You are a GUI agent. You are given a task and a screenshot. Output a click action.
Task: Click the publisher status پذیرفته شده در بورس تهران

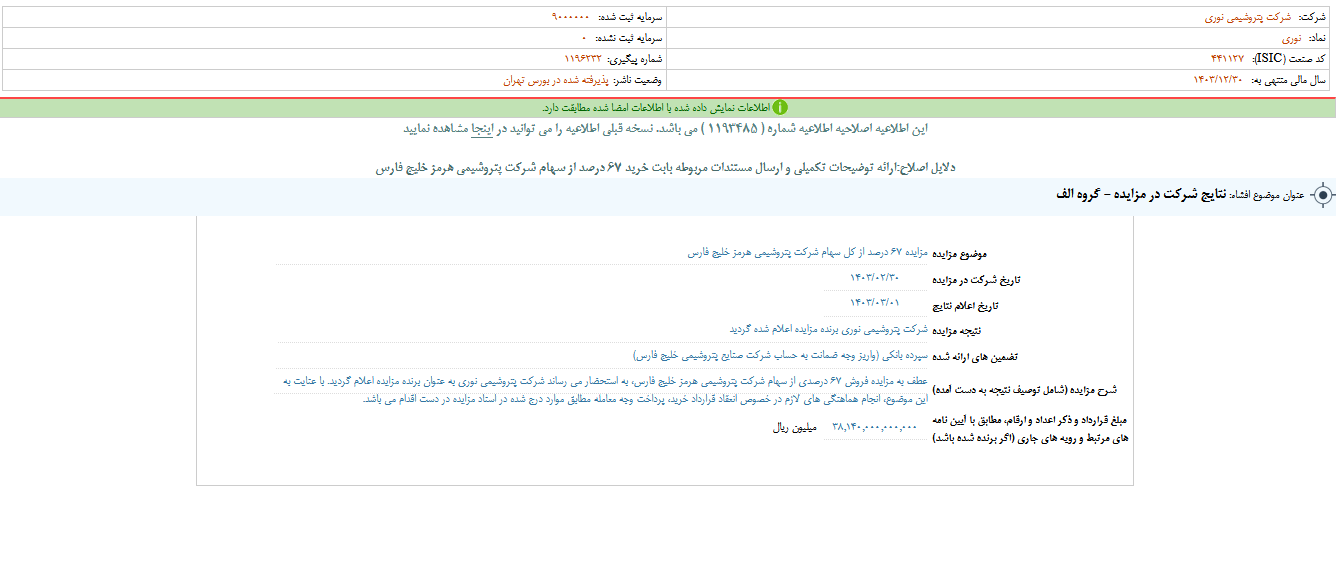tap(557, 80)
